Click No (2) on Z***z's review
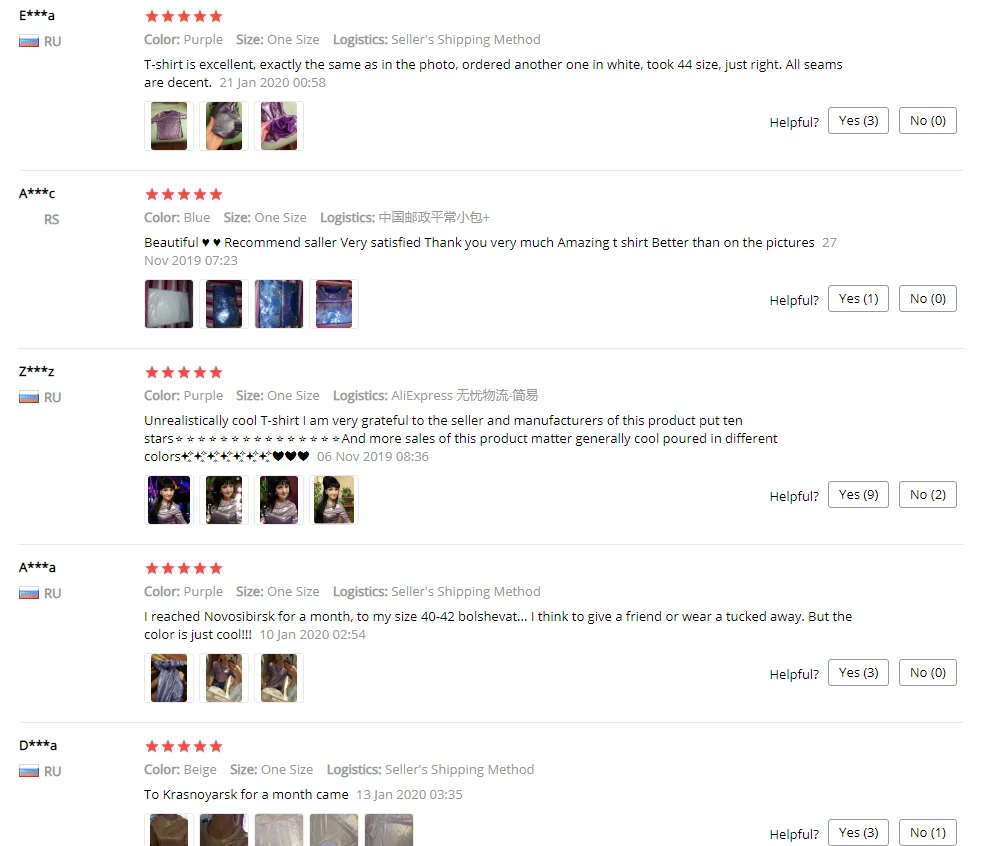Screen dimensions: 982x846 [928, 495]
